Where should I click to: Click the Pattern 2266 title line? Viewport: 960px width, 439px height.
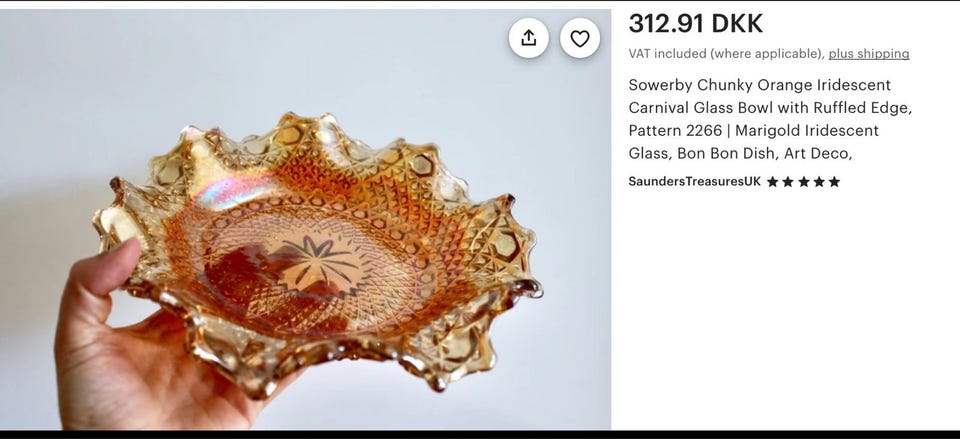click(x=753, y=130)
